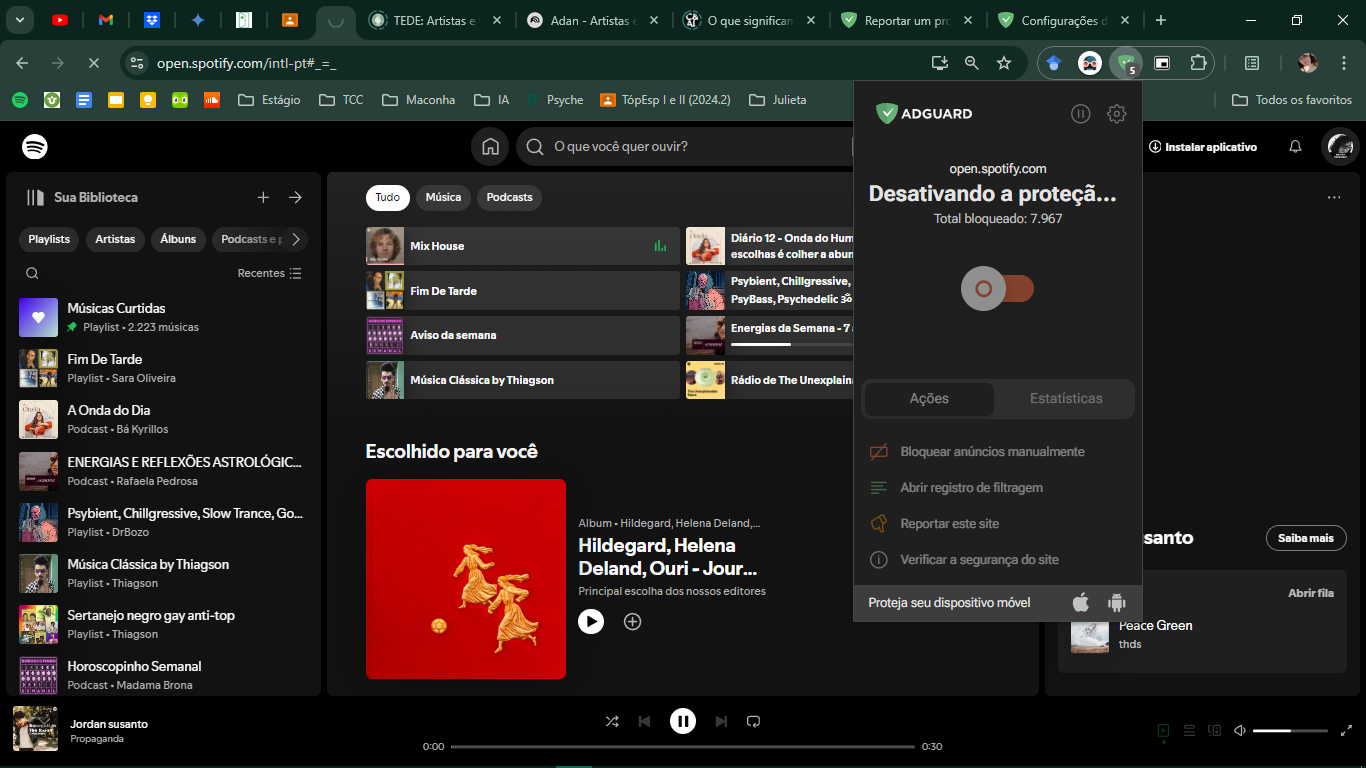
Task: Open Chrome extensions puzzle icon
Action: pyautogui.click(x=1198, y=63)
